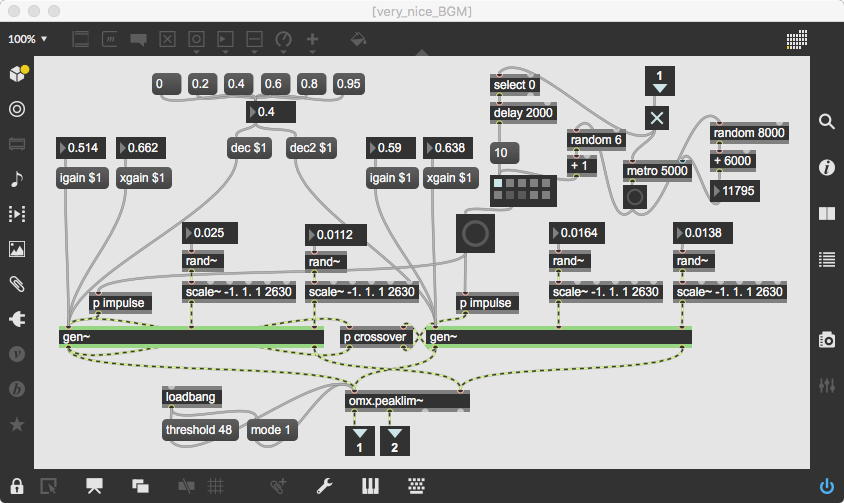The width and height of the screenshot is (844, 503).
Task: Click the wrench debug icon
Action: pyautogui.click(x=324, y=486)
